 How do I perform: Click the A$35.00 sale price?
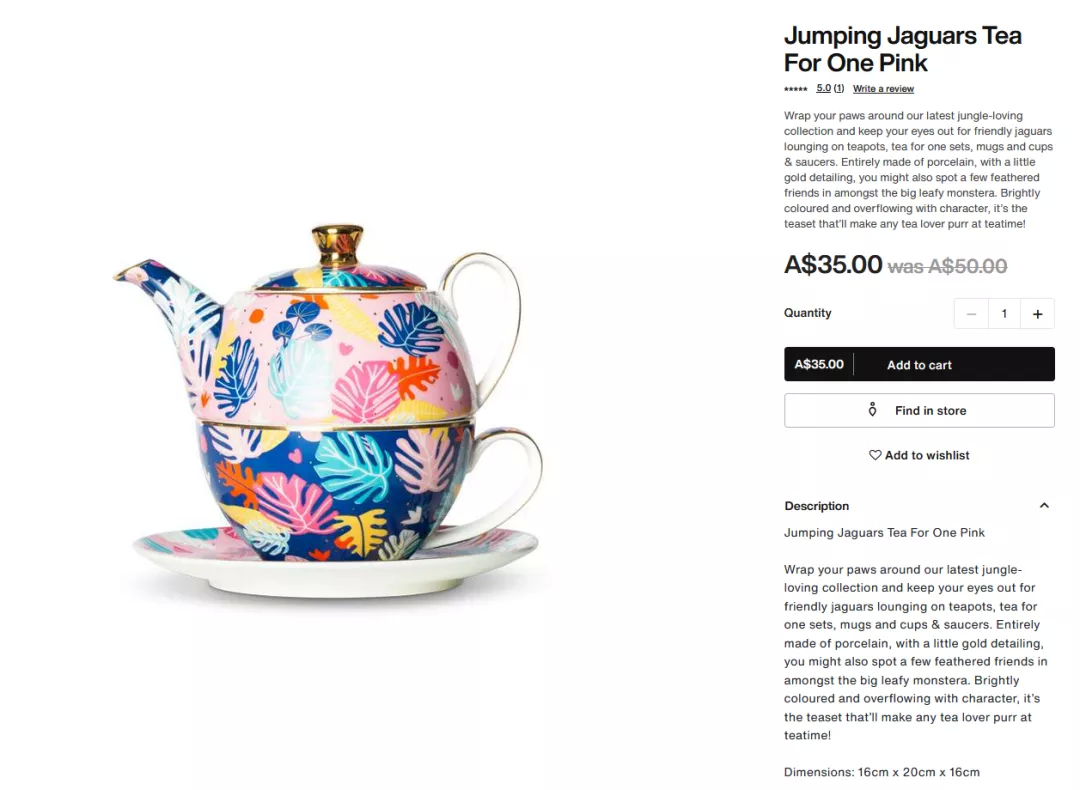pyautogui.click(x=833, y=264)
